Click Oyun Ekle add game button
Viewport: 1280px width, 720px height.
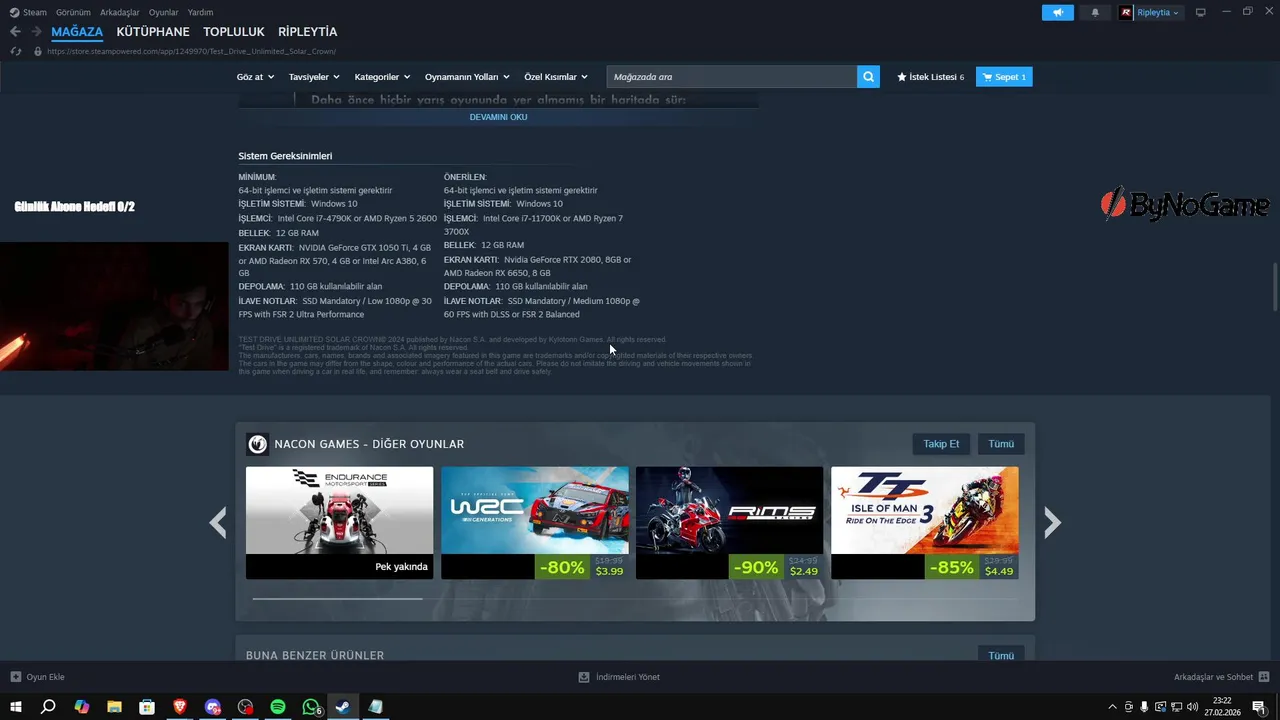pos(37,677)
